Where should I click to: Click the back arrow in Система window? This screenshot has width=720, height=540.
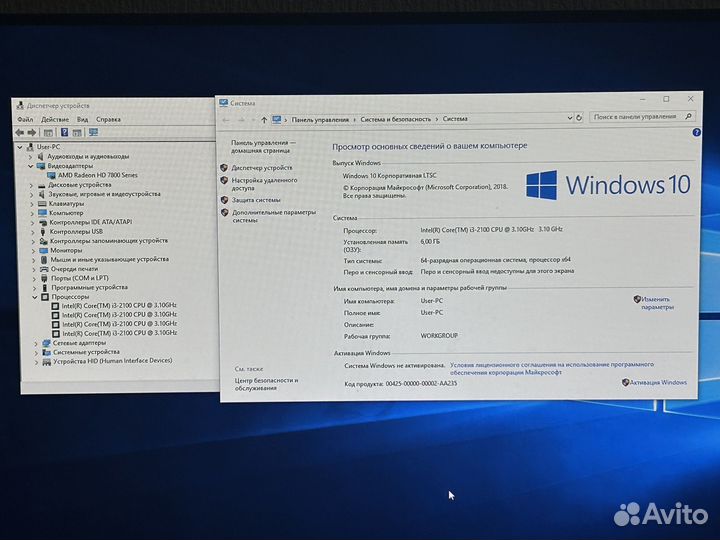(x=226, y=120)
